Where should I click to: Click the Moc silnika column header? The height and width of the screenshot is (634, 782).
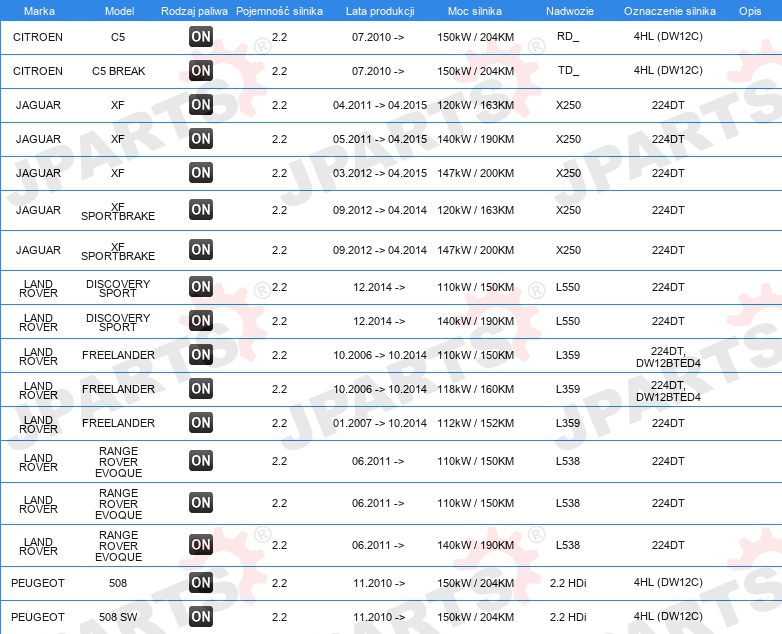pyautogui.click(x=475, y=11)
